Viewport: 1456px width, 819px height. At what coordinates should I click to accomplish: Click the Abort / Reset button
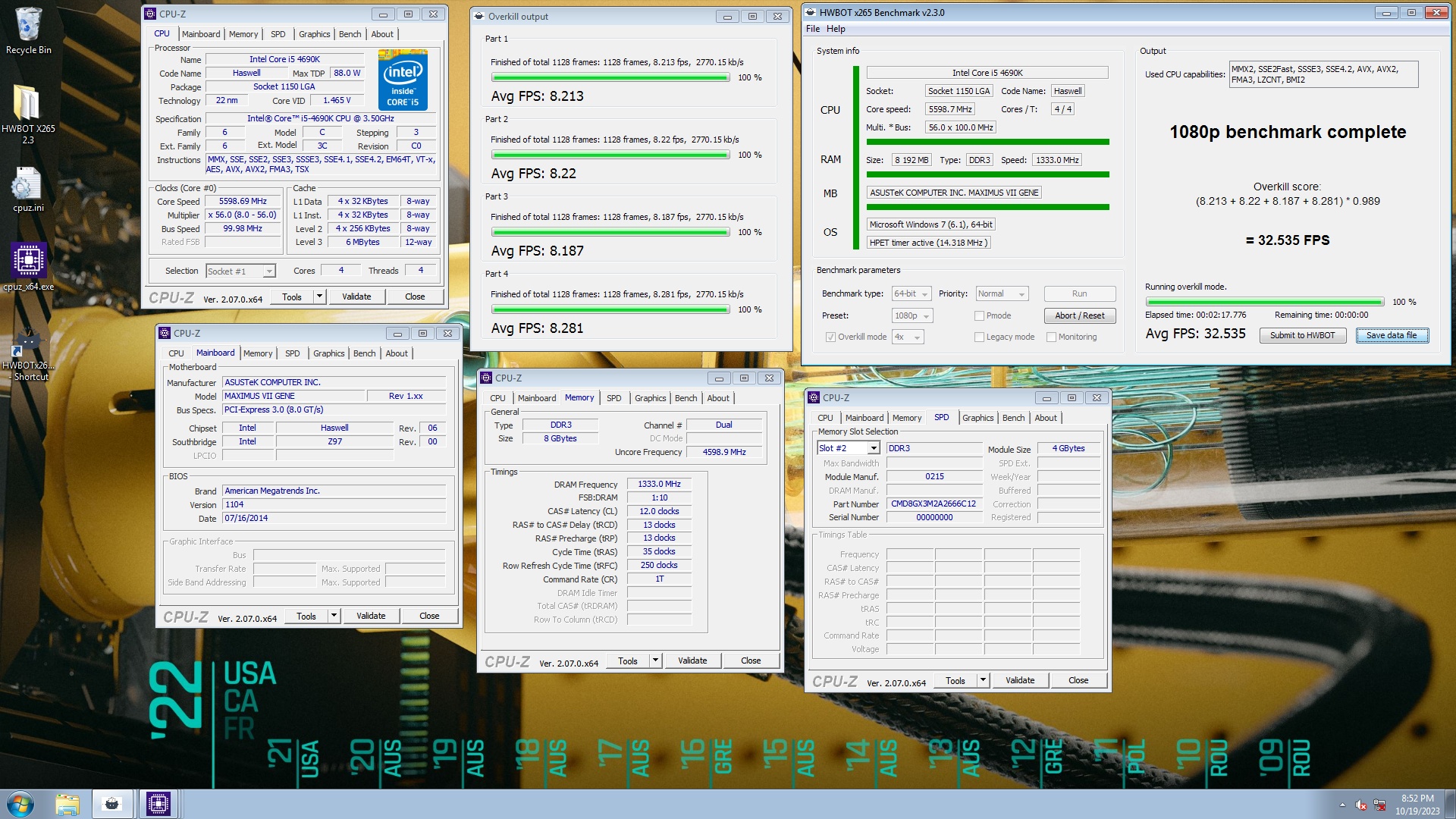[x=1080, y=315]
